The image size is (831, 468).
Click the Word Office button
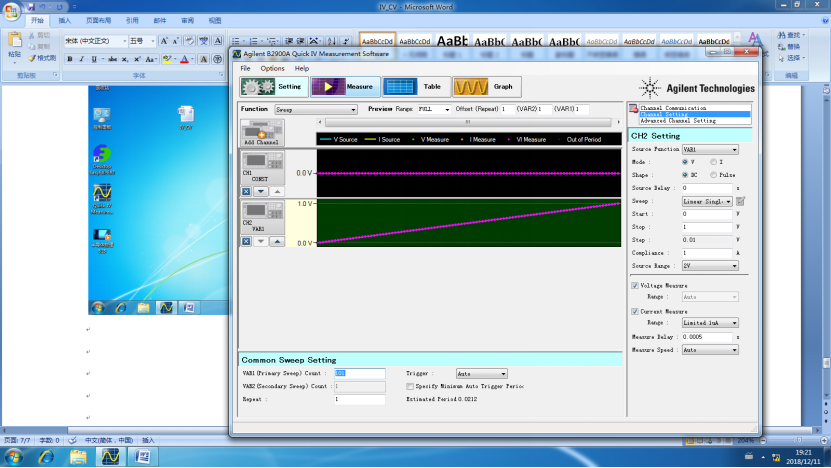12,11
